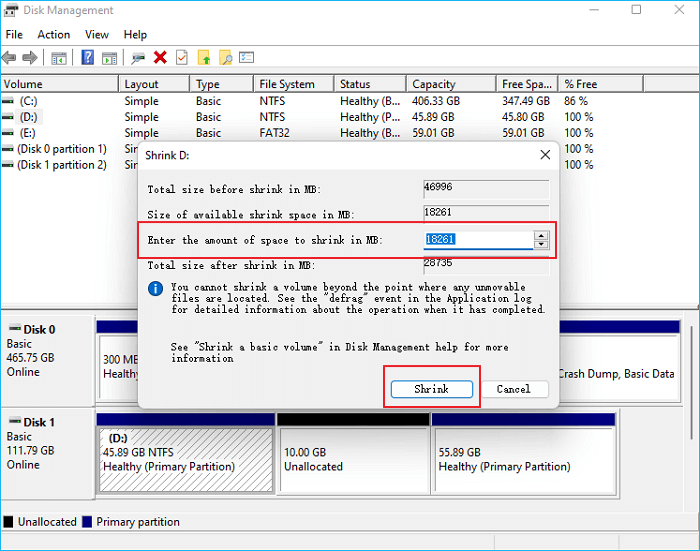The width and height of the screenshot is (700, 551).
Task: Click the FAT32 file system cell
Action: (275, 133)
